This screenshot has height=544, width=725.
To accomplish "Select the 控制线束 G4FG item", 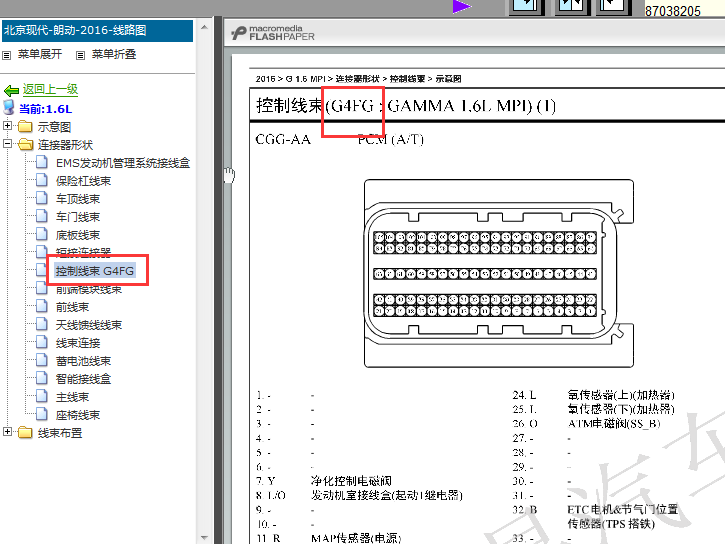I will coord(95,271).
